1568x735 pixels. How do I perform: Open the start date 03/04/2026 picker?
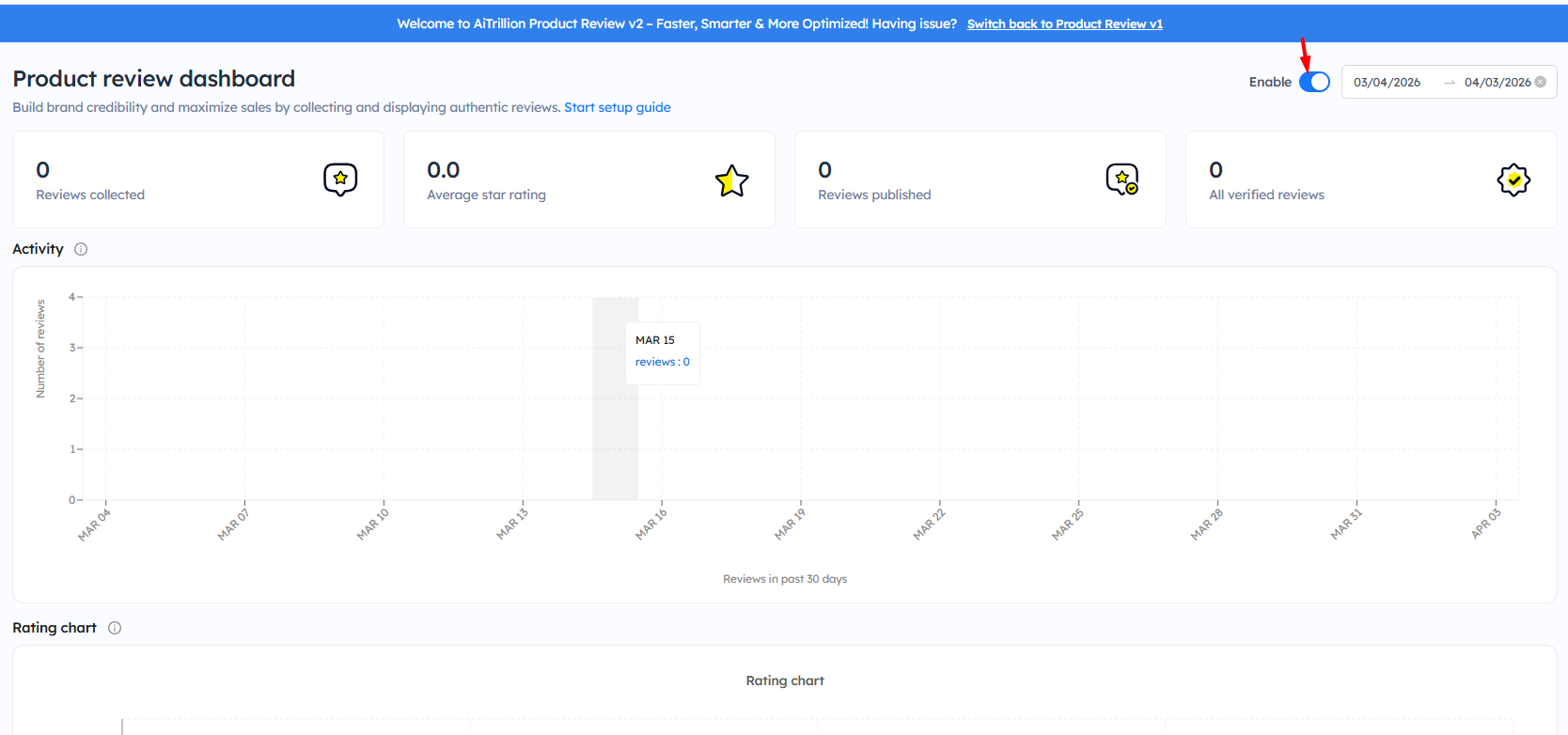click(x=1387, y=83)
